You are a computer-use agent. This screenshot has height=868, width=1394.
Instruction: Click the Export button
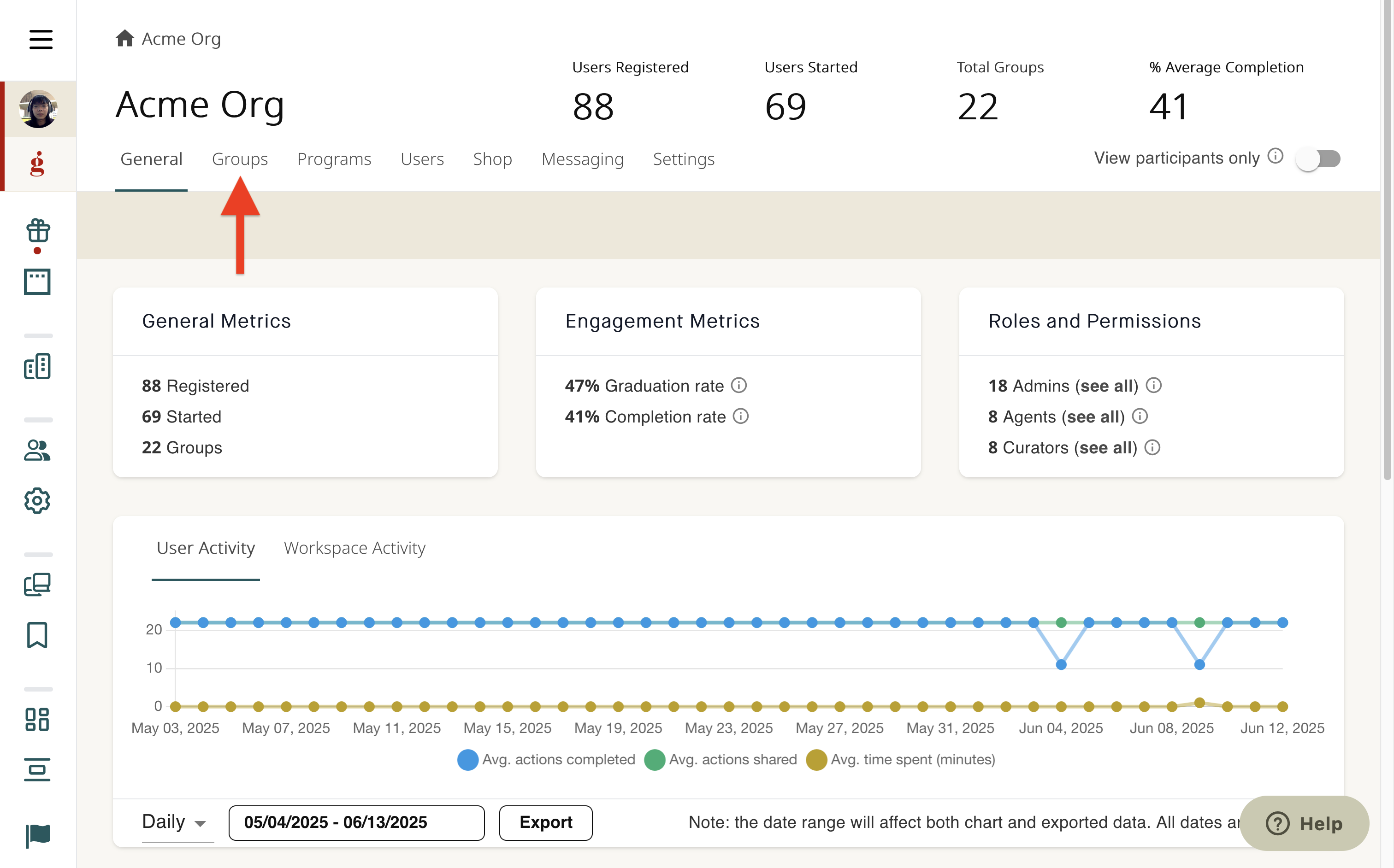coord(546,823)
